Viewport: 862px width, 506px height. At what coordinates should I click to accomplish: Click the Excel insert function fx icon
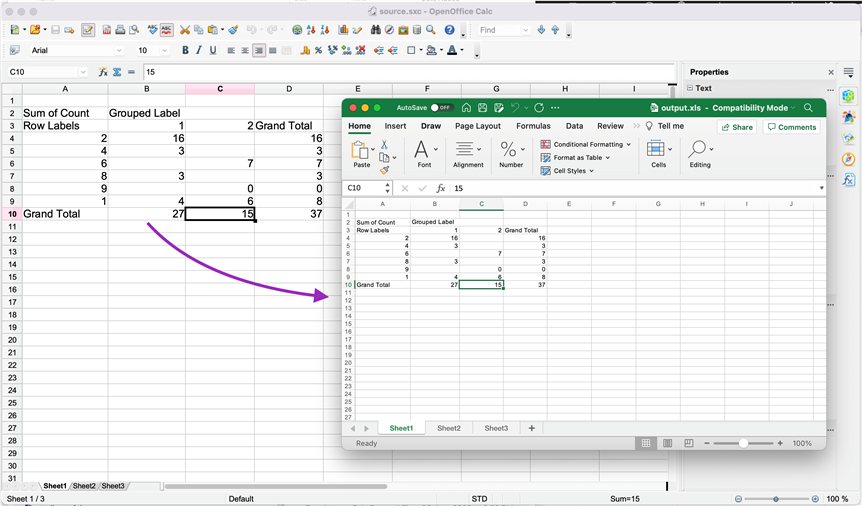click(x=440, y=188)
